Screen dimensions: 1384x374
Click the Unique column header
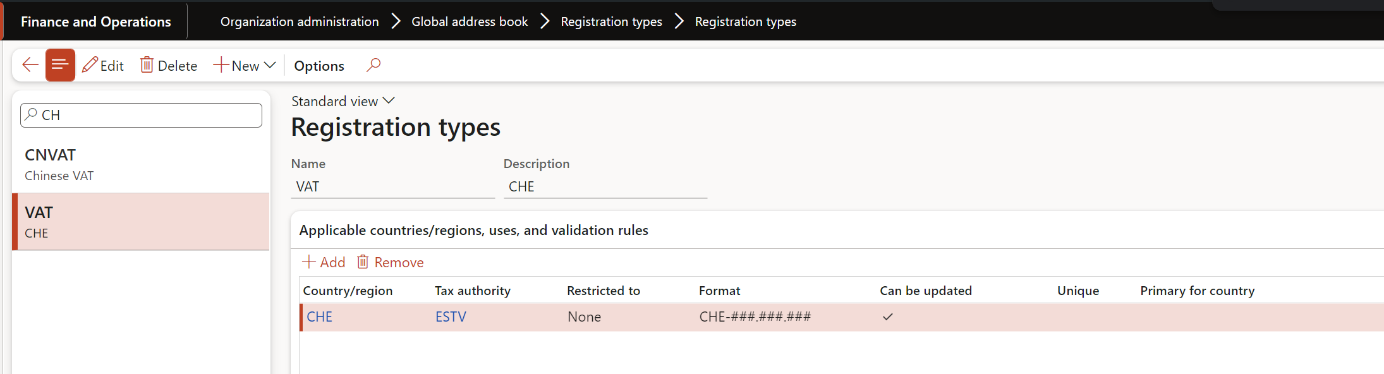click(1078, 290)
